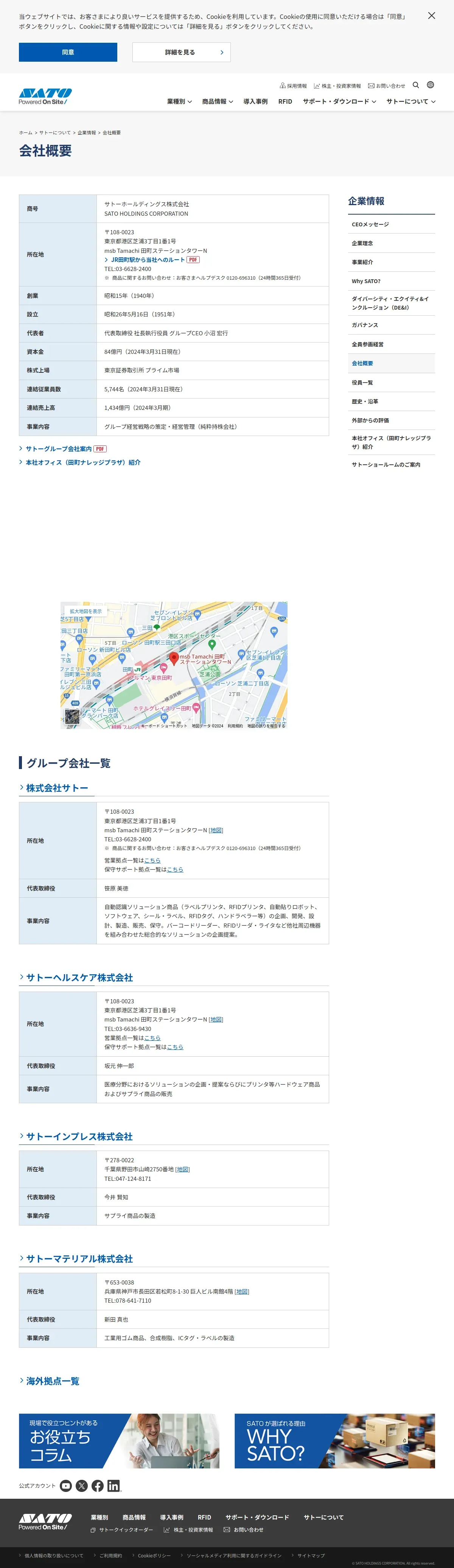Expand サトーについて navigation menu

point(411,102)
